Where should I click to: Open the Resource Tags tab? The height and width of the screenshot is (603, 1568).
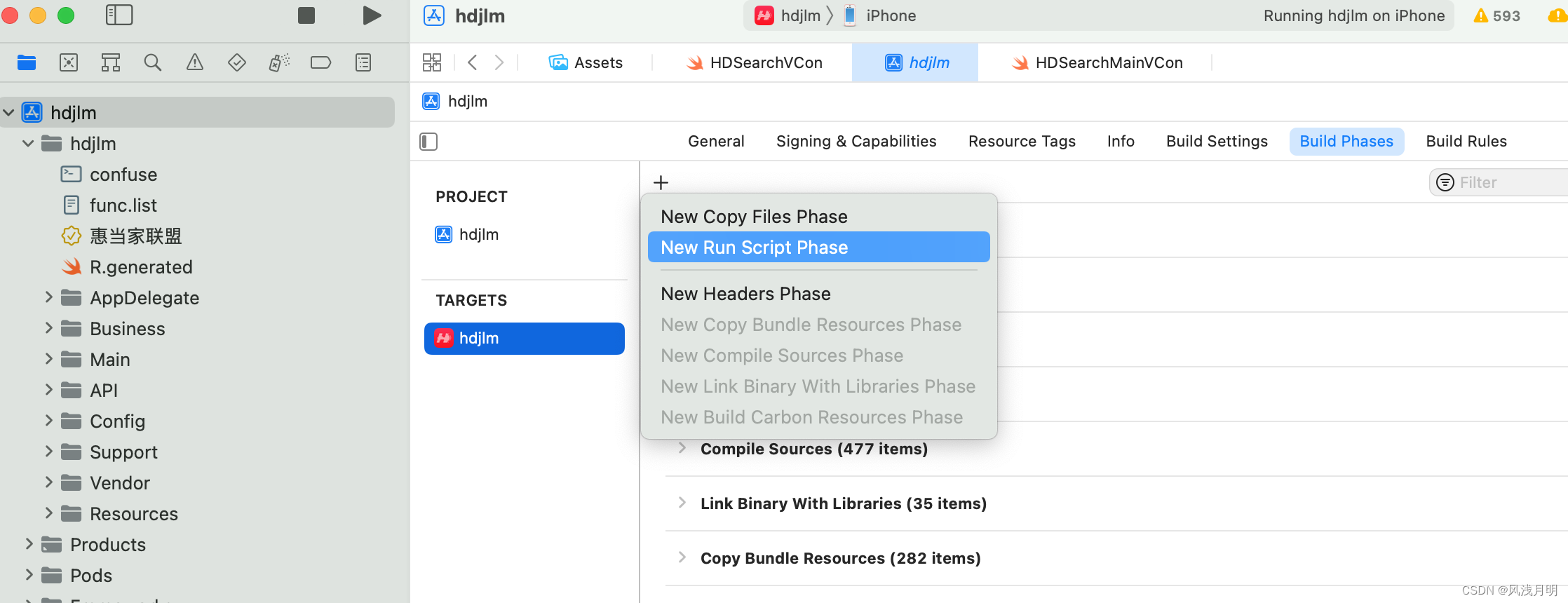1022,141
